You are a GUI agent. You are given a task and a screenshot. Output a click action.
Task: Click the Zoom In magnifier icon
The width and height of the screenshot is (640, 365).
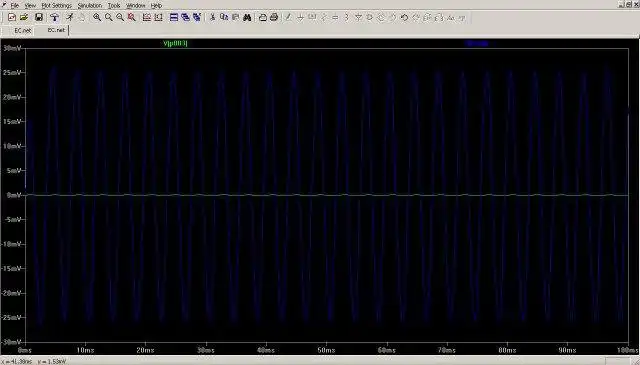[x=97, y=18]
